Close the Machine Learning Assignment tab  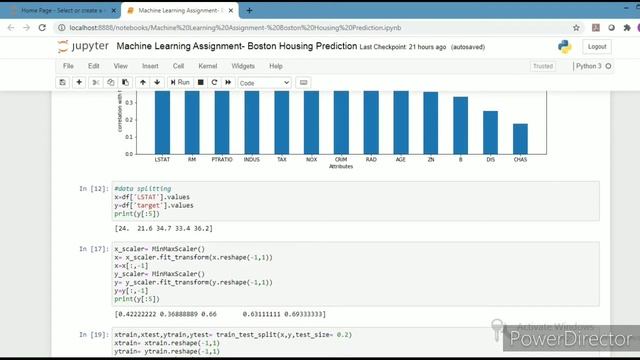231,11
